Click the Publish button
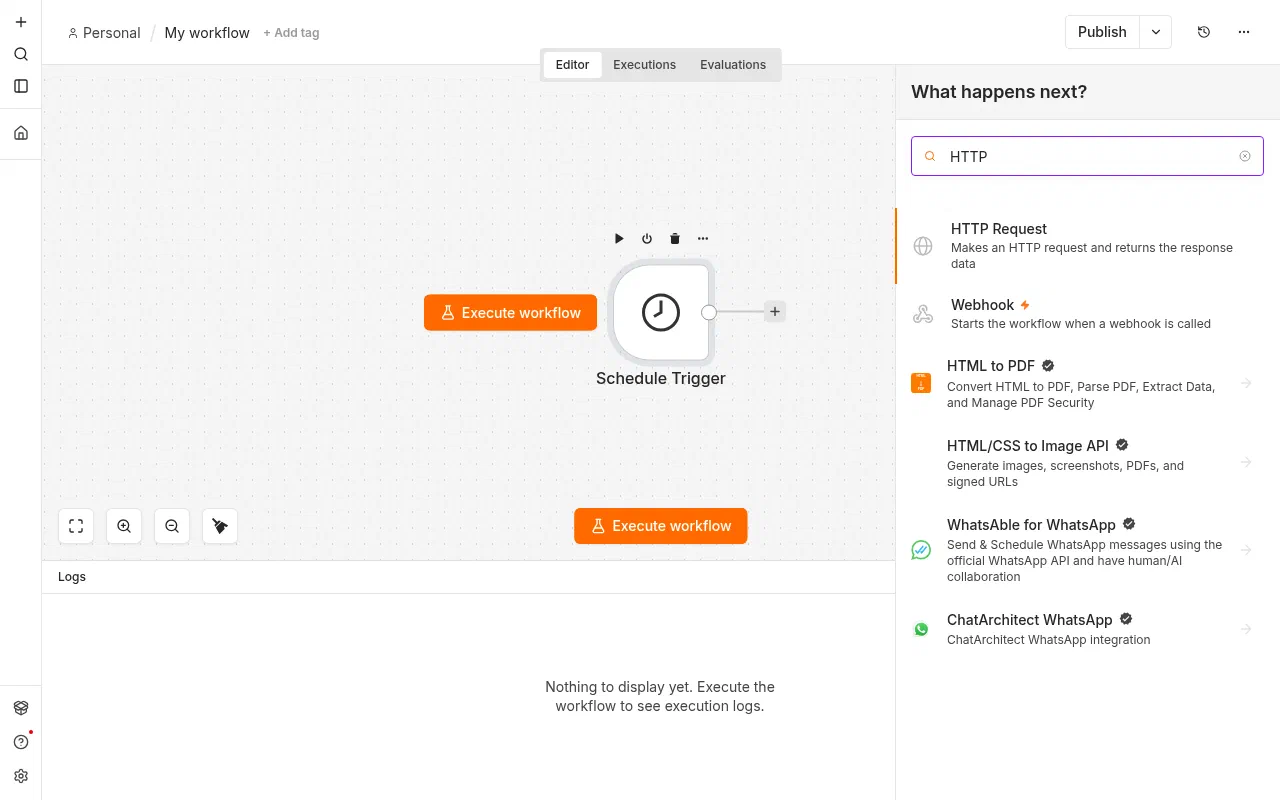1280x800 pixels. pyautogui.click(x=1102, y=32)
